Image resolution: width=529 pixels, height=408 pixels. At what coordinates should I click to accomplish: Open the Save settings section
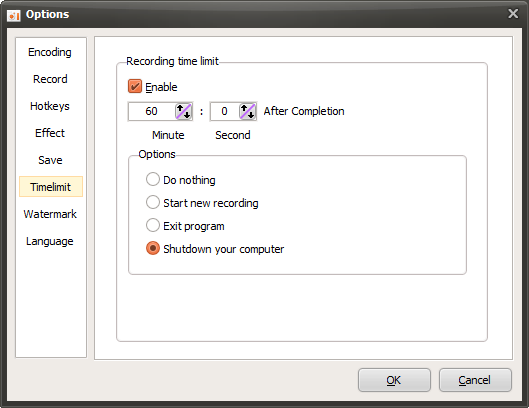pos(50,160)
